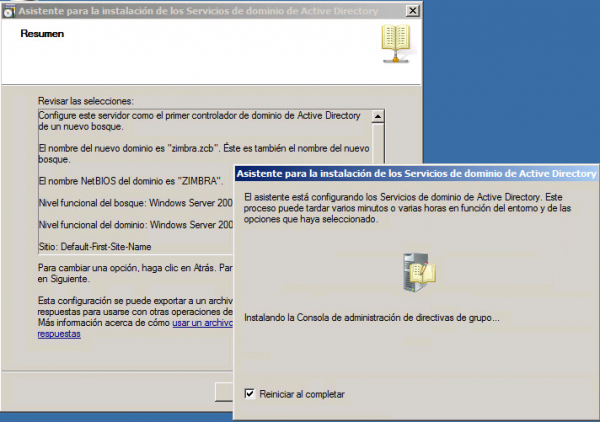Screen dimensions: 600x422
Task: Click the partially hidden wizard button
Action: [x=224, y=392]
